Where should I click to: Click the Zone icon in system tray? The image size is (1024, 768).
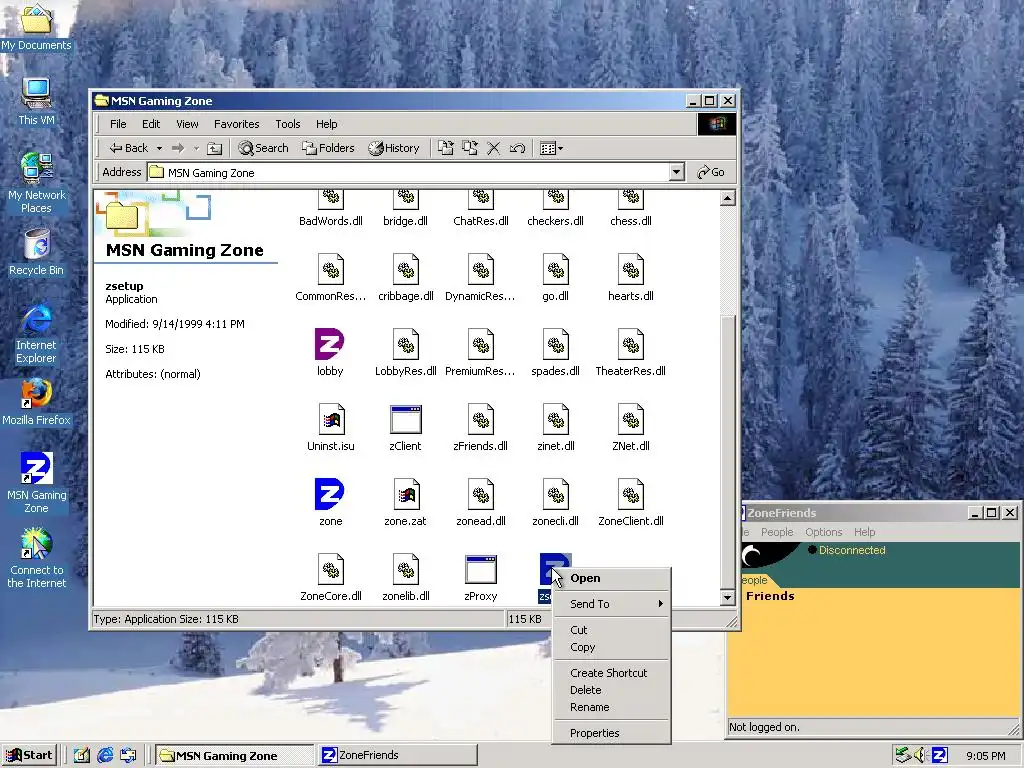(x=939, y=755)
